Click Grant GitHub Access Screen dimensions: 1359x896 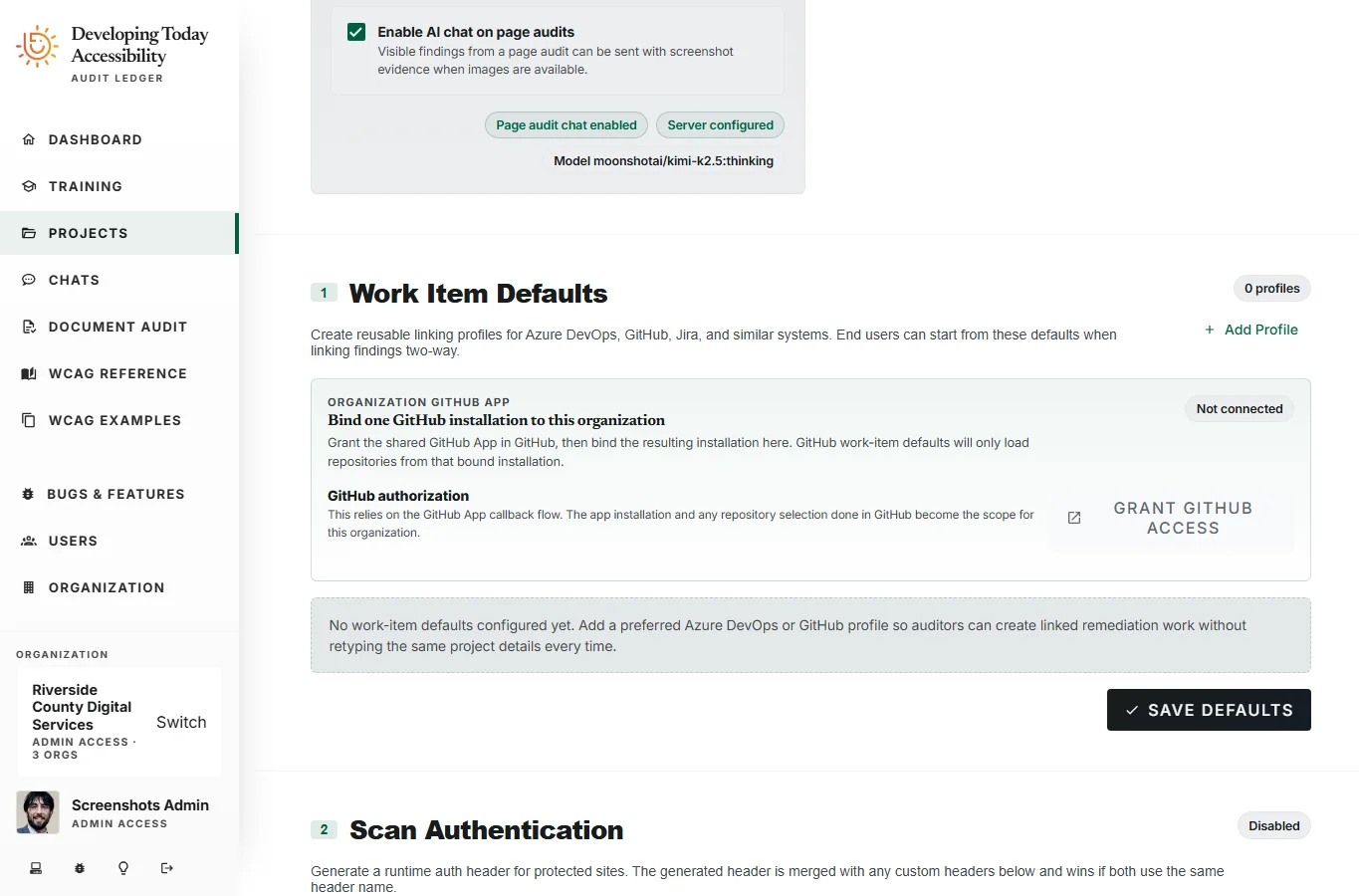point(1172,518)
